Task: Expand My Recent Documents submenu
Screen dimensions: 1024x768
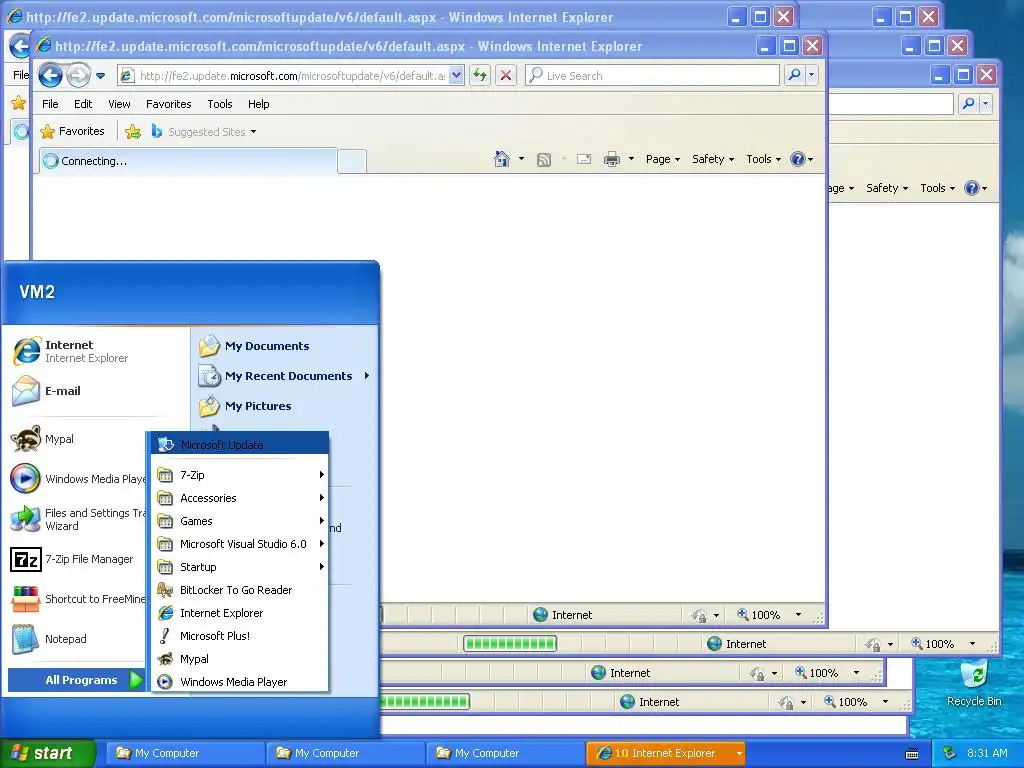Action: (285, 376)
